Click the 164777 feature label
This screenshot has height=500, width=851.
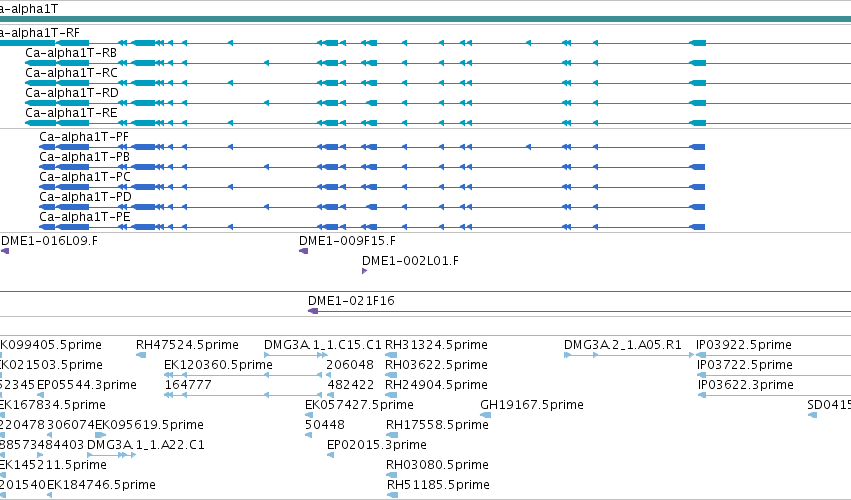[188, 385]
